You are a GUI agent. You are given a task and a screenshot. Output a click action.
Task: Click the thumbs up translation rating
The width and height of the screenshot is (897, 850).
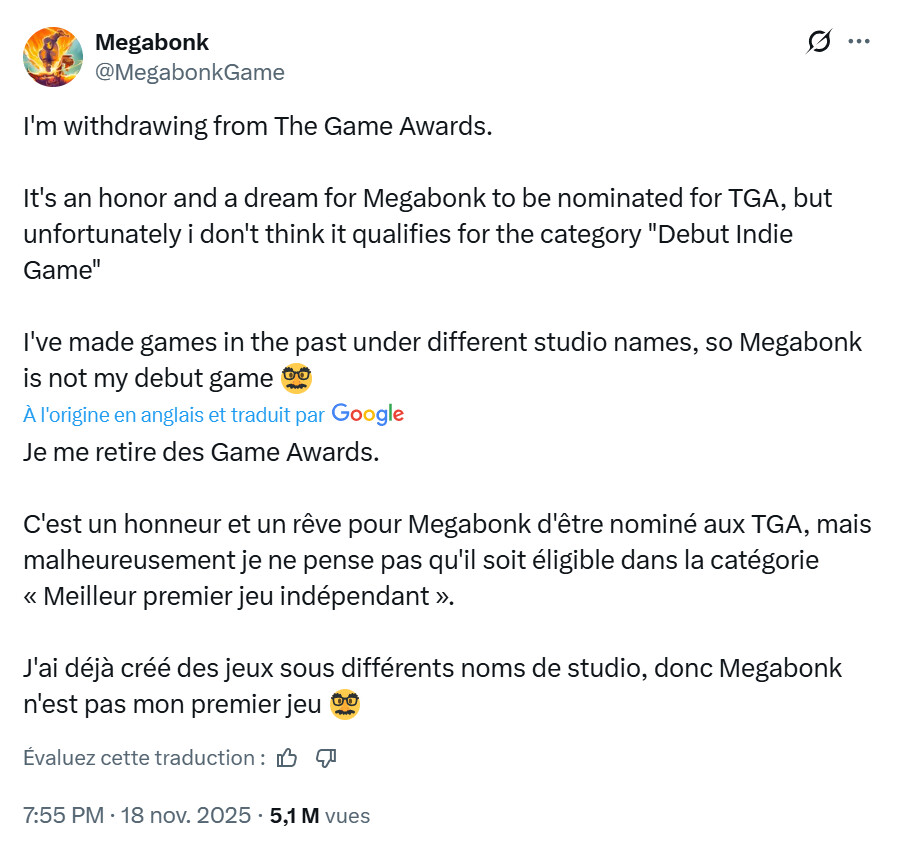(x=287, y=758)
